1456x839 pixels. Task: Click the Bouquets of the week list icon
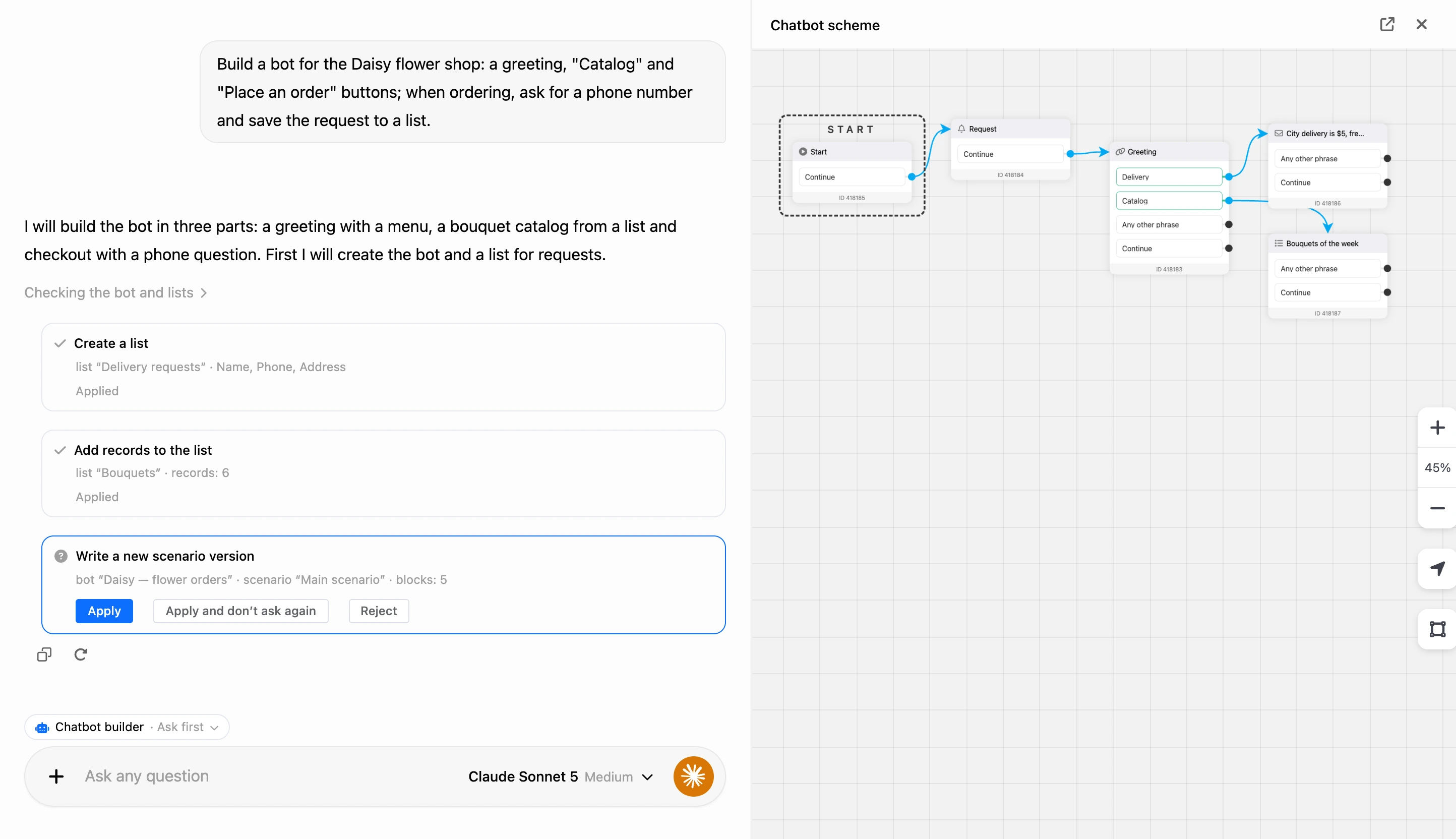(1279, 243)
